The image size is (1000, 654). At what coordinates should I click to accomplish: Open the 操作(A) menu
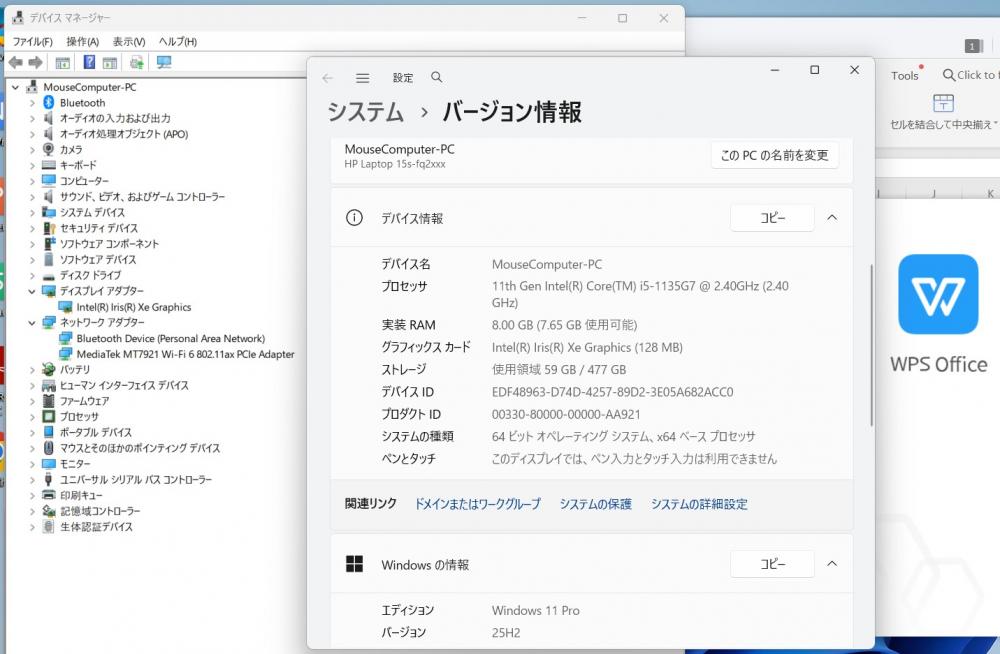coord(82,42)
